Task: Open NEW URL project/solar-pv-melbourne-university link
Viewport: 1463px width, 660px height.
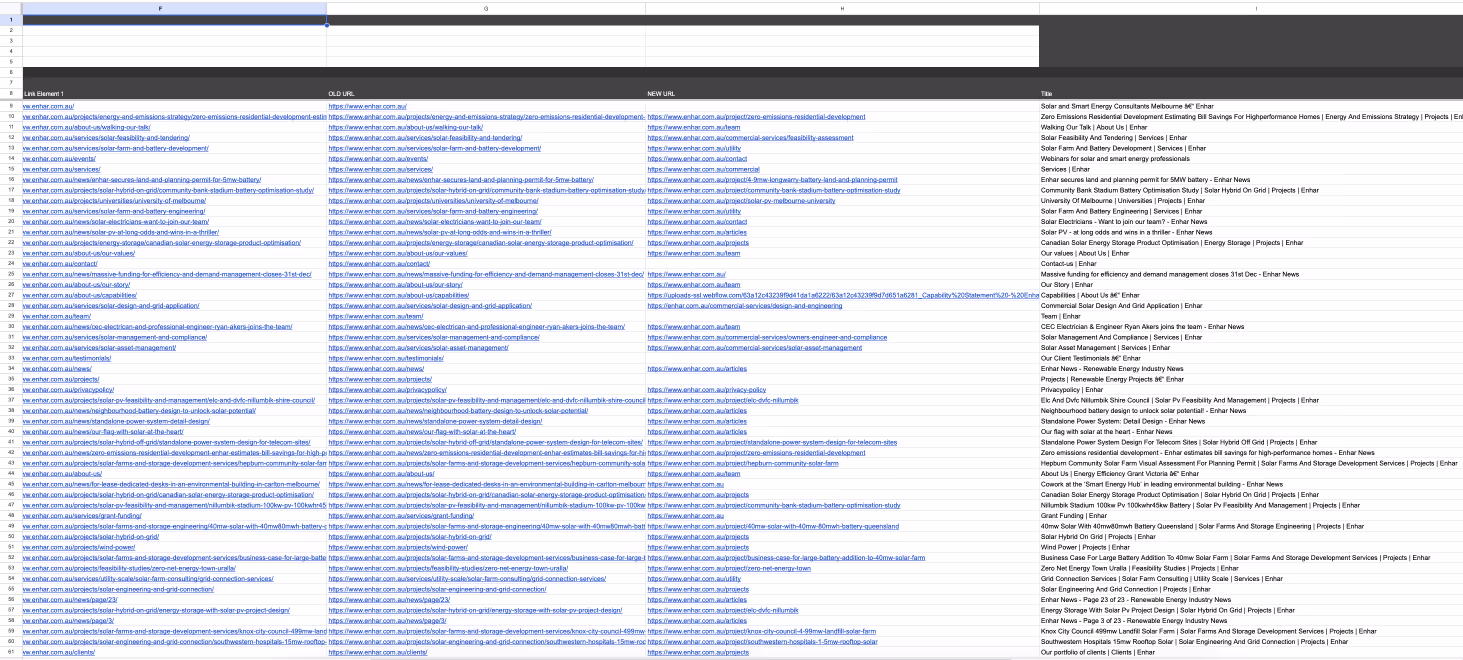Action: coord(741,200)
